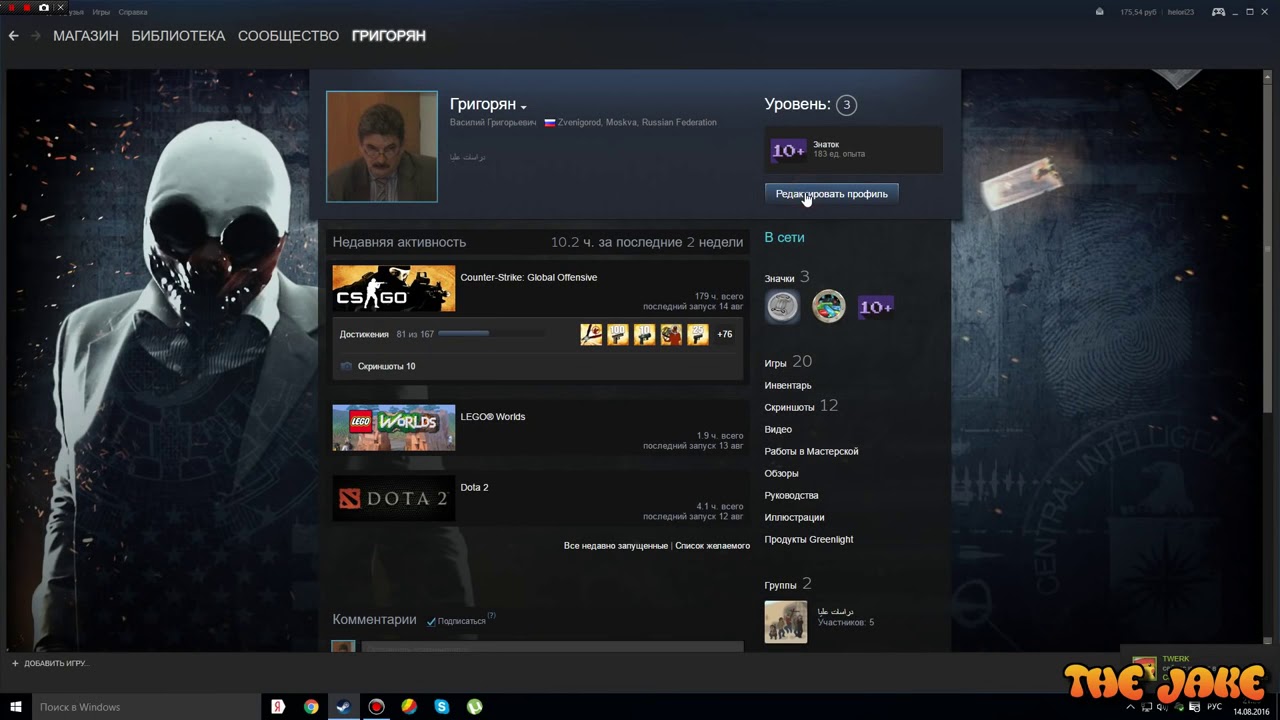Expand the Григорян profile name dropdown
Image resolution: width=1280 pixels, height=720 pixels.
click(x=523, y=107)
